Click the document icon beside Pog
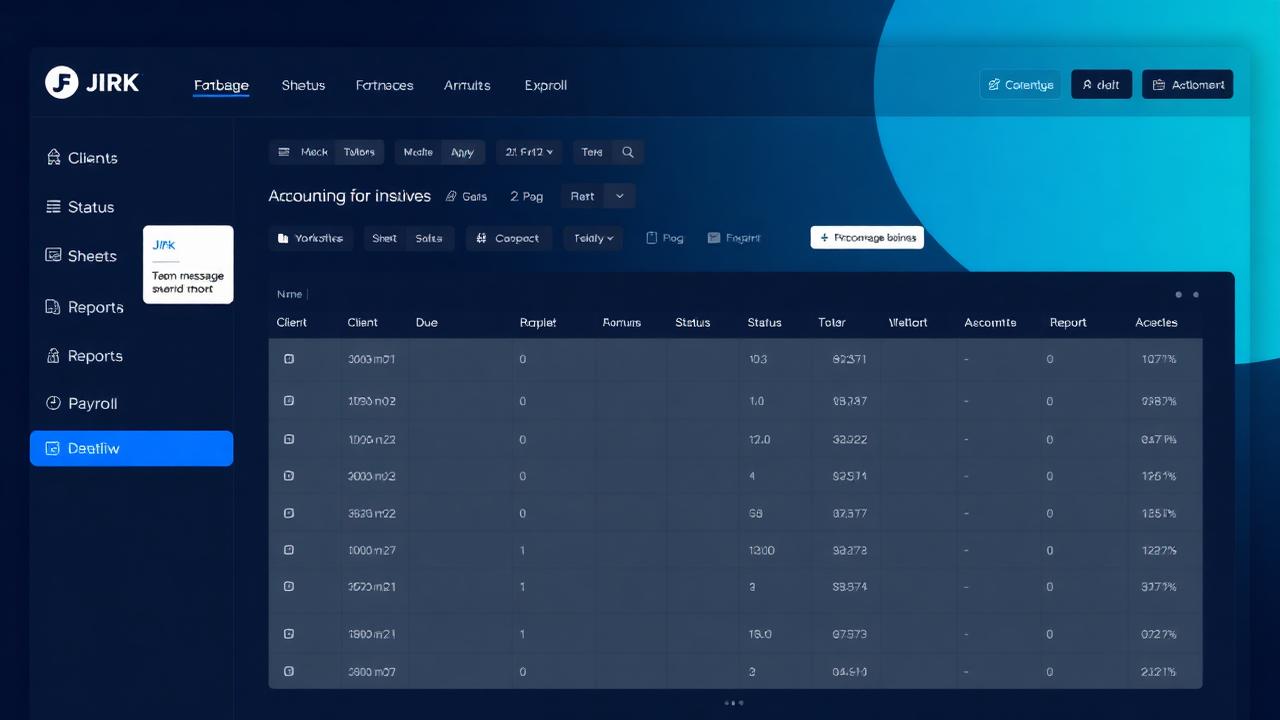This screenshot has height=720, width=1280. [x=652, y=238]
